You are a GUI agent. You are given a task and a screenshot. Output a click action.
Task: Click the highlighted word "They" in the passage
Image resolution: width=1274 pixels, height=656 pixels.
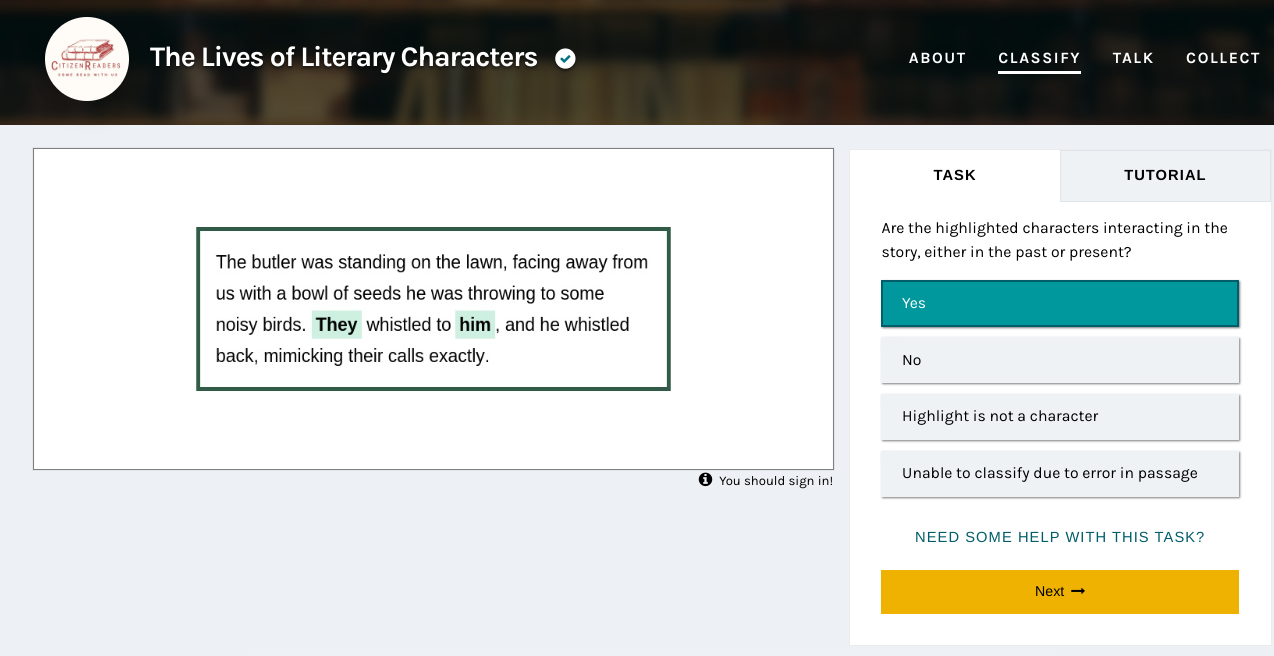(x=337, y=325)
